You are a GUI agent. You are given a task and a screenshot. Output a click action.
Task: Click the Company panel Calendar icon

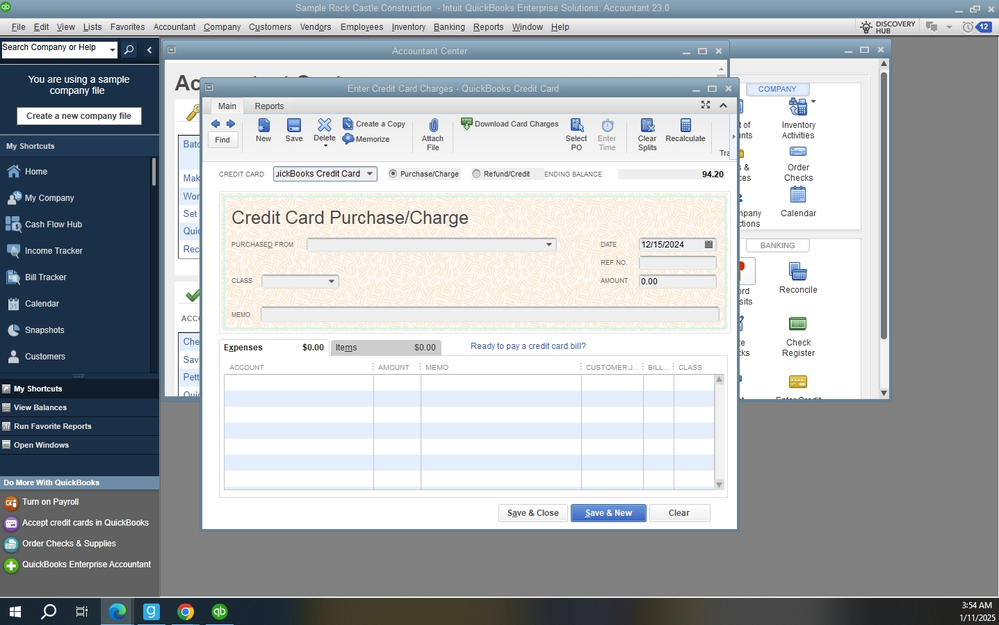coord(798,195)
